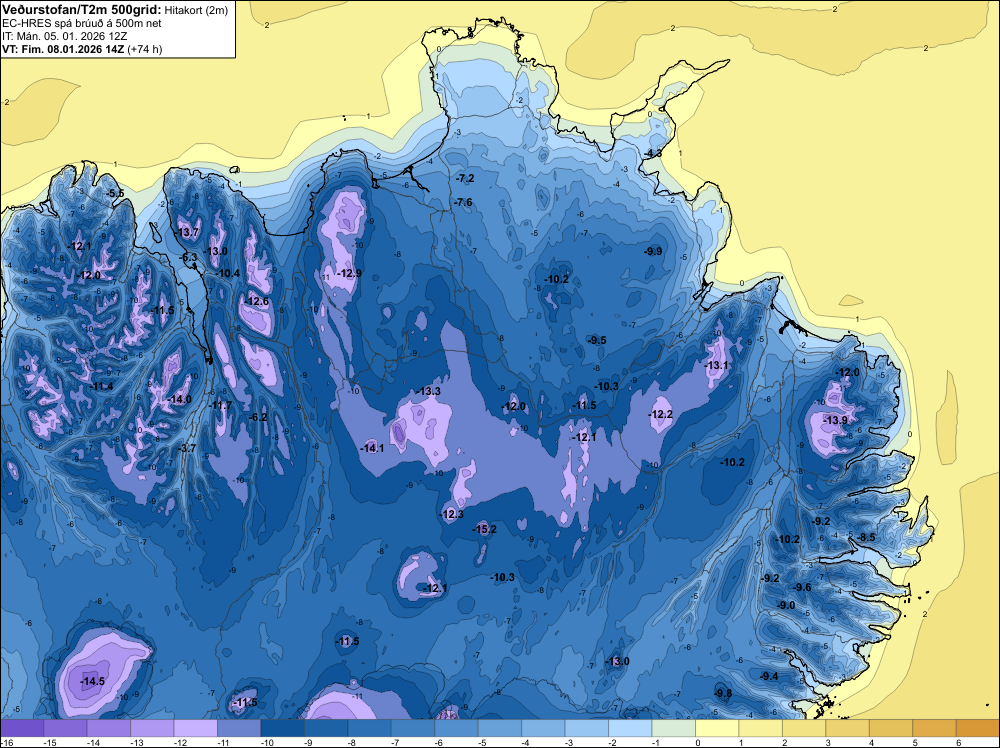Viewport: 1000px width, 748px height.
Task: Click the -9.5 temperature label
Action: [598, 340]
